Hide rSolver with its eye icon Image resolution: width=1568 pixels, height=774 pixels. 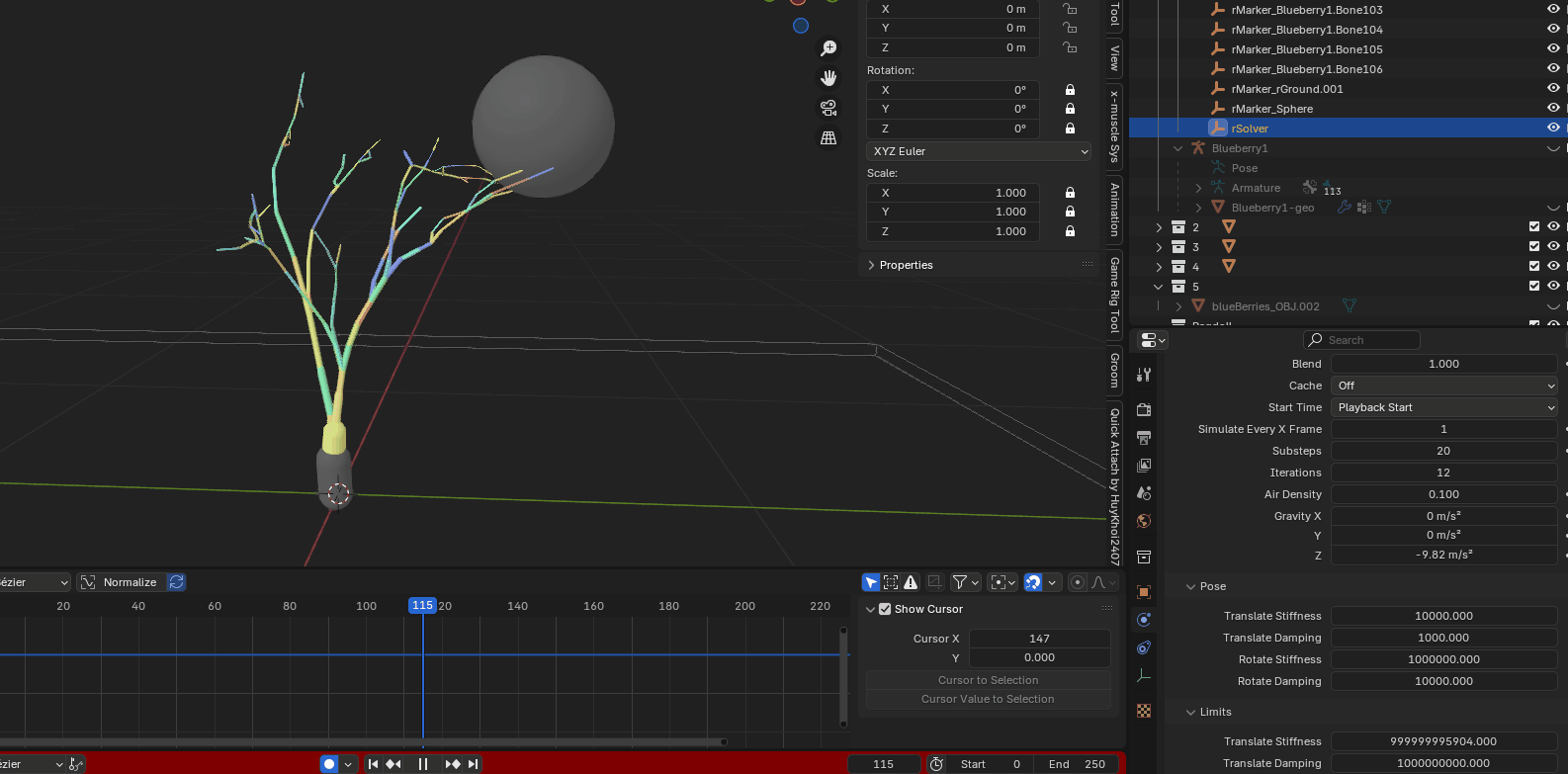(x=1553, y=128)
